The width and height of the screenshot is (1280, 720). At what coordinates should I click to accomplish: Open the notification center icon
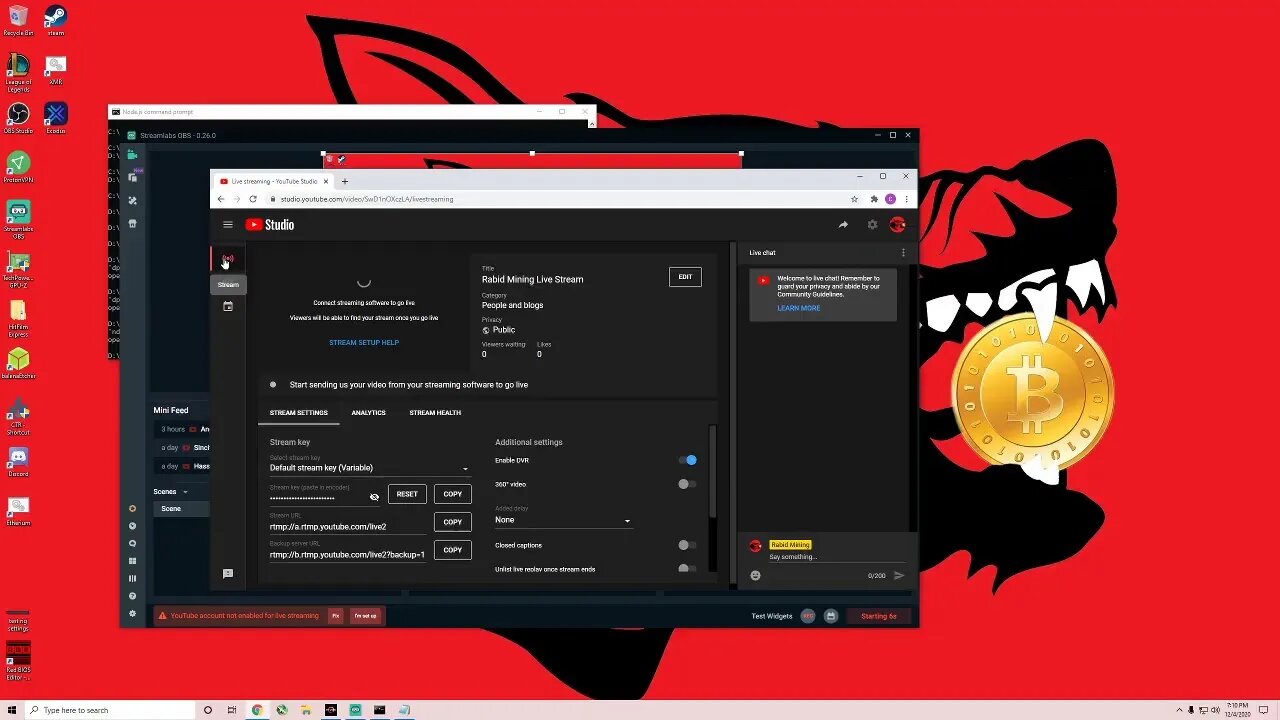click(x=1266, y=710)
